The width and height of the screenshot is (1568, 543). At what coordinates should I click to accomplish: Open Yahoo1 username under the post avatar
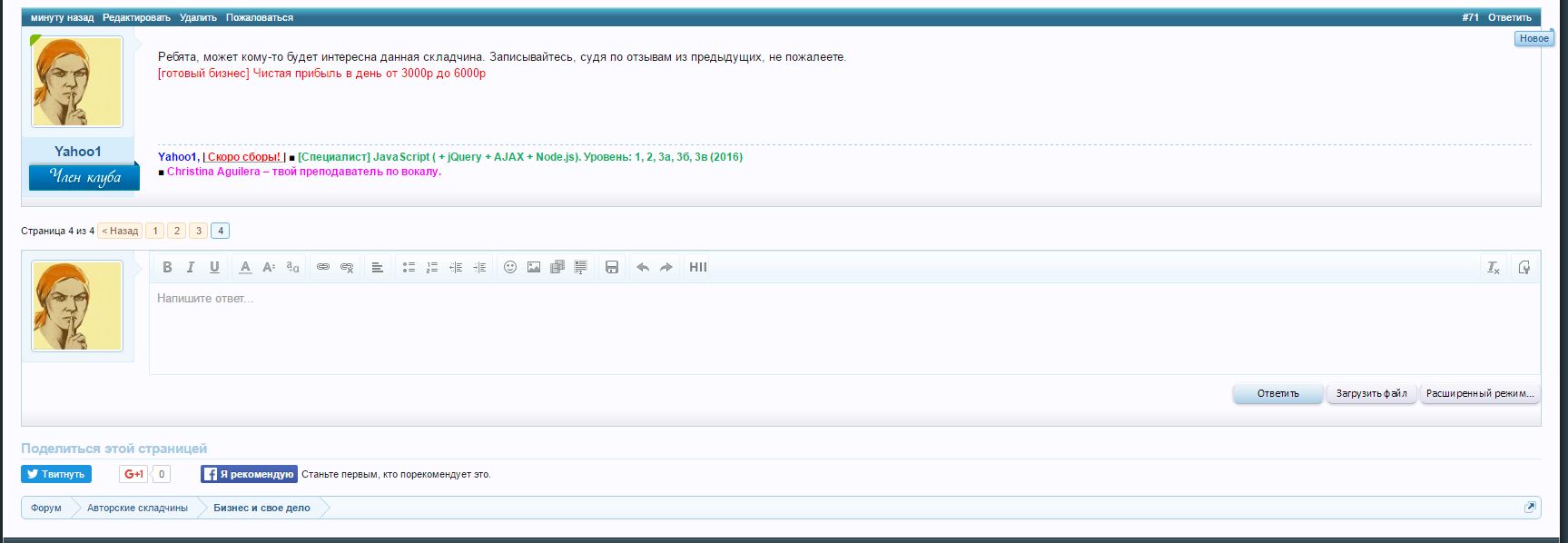(x=78, y=152)
